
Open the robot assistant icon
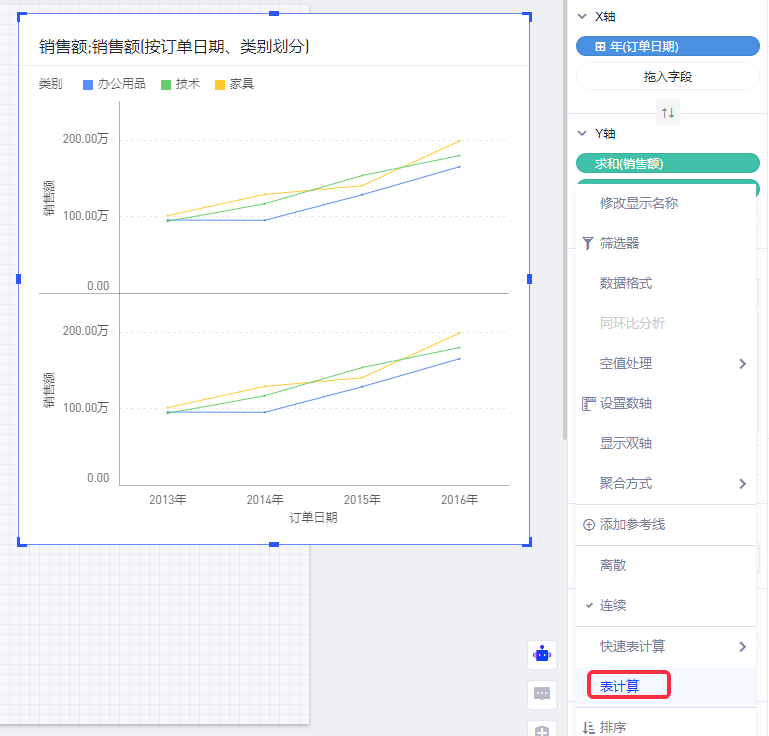(x=543, y=654)
